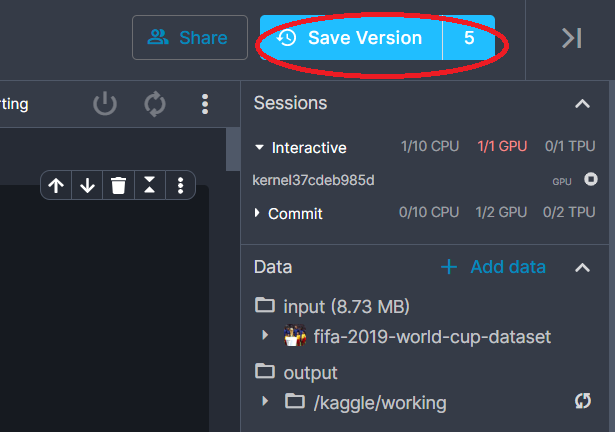This screenshot has width=615, height=432.
Task: Click the Save Version button
Action: pos(351,38)
